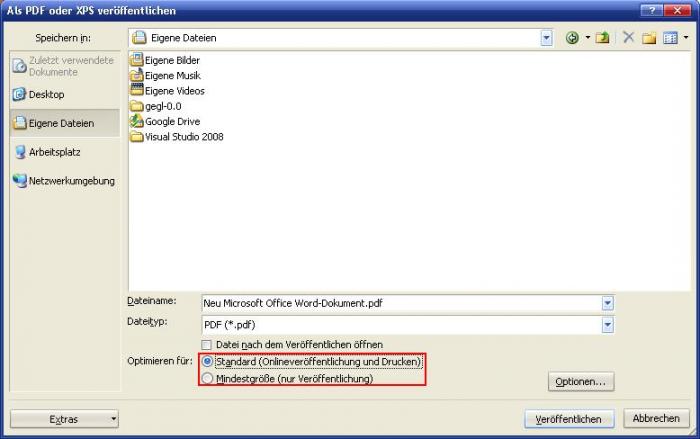This screenshot has width=700, height=439.
Task: Click the Dateiname text field
Action: click(401, 303)
